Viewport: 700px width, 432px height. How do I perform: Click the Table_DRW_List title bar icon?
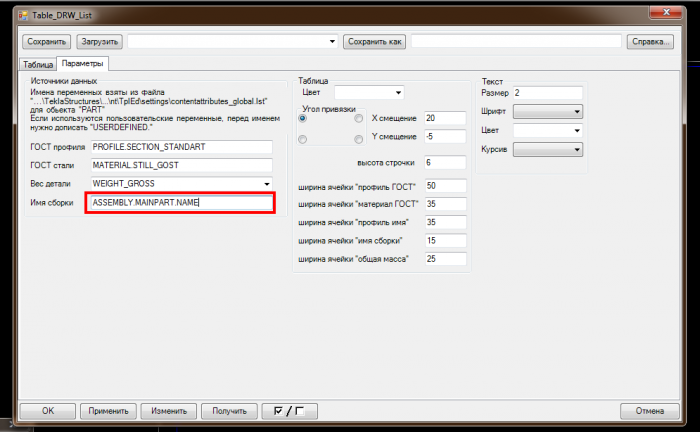(x=23, y=16)
